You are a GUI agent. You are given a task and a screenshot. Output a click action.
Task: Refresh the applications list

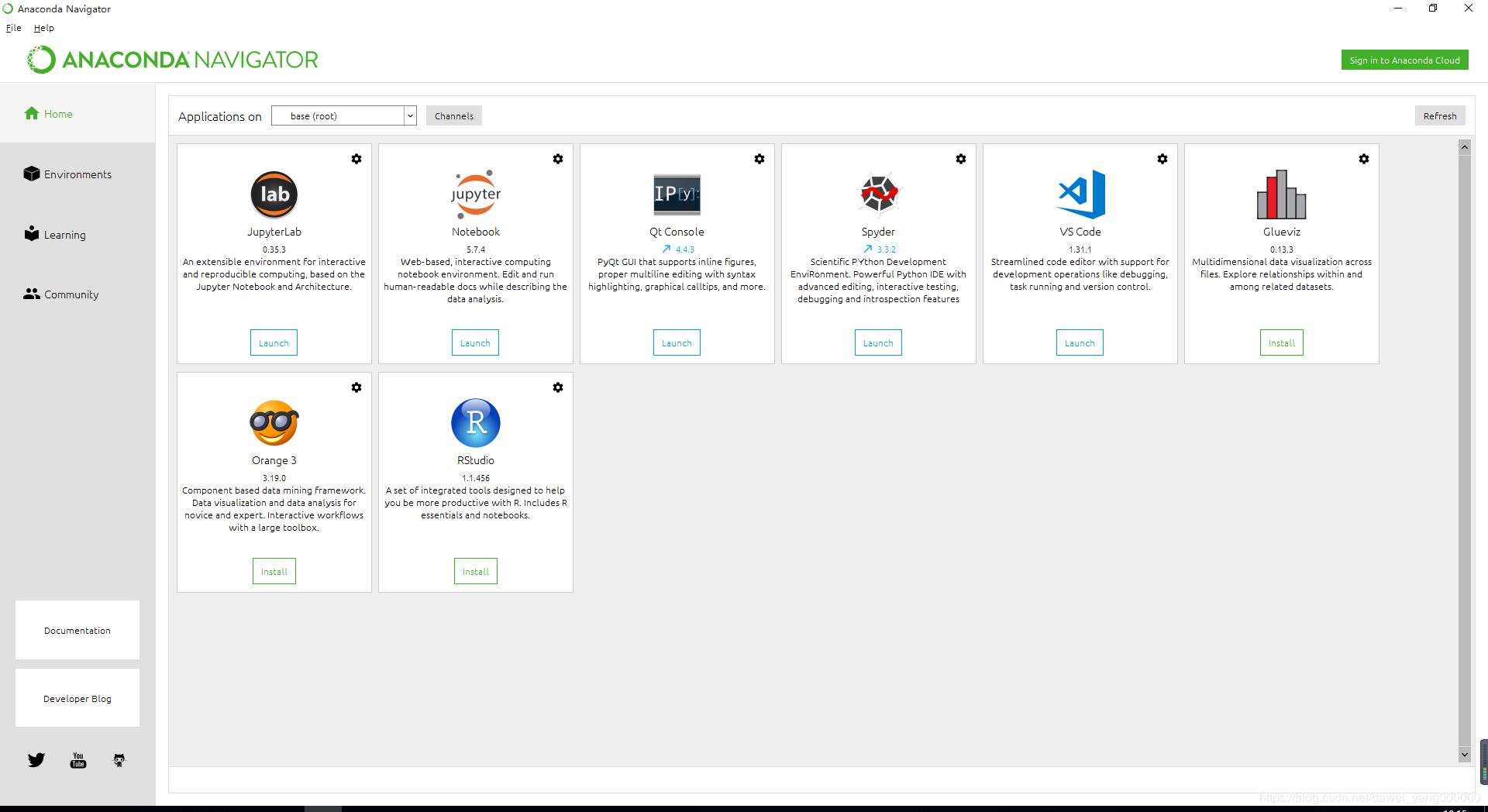click(1440, 116)
